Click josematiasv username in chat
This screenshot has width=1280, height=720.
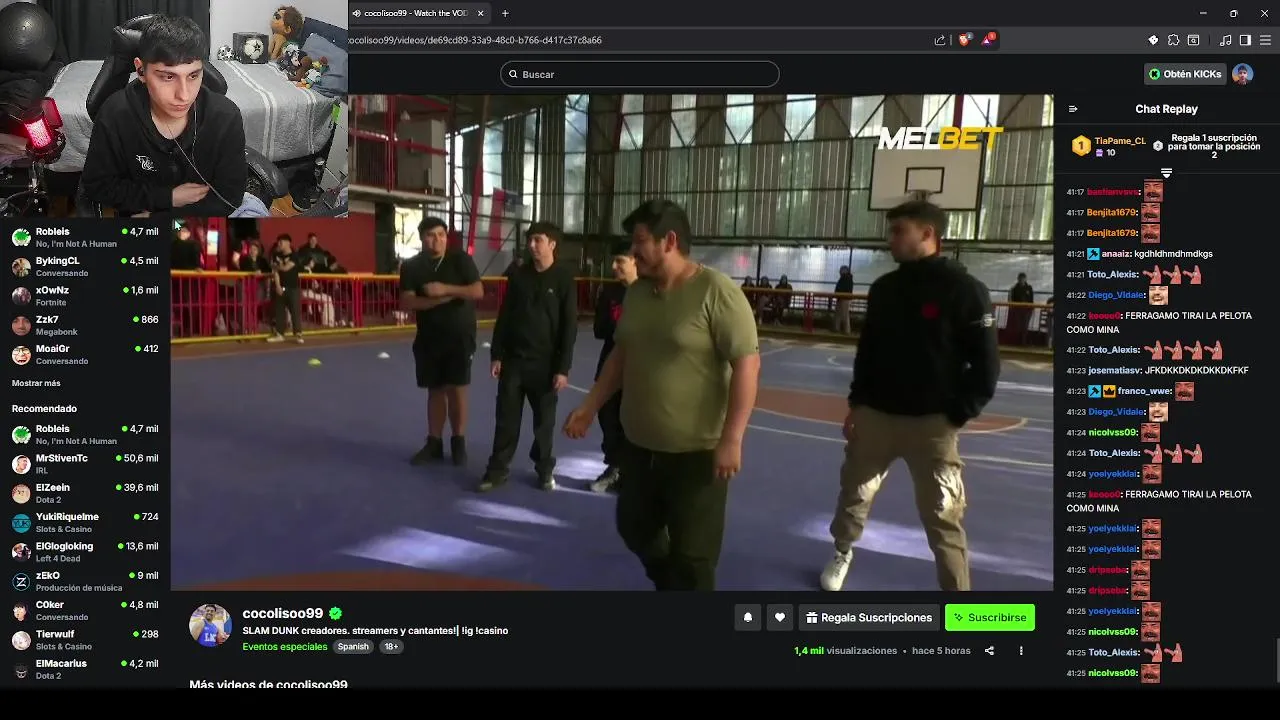click(1114, 371)
